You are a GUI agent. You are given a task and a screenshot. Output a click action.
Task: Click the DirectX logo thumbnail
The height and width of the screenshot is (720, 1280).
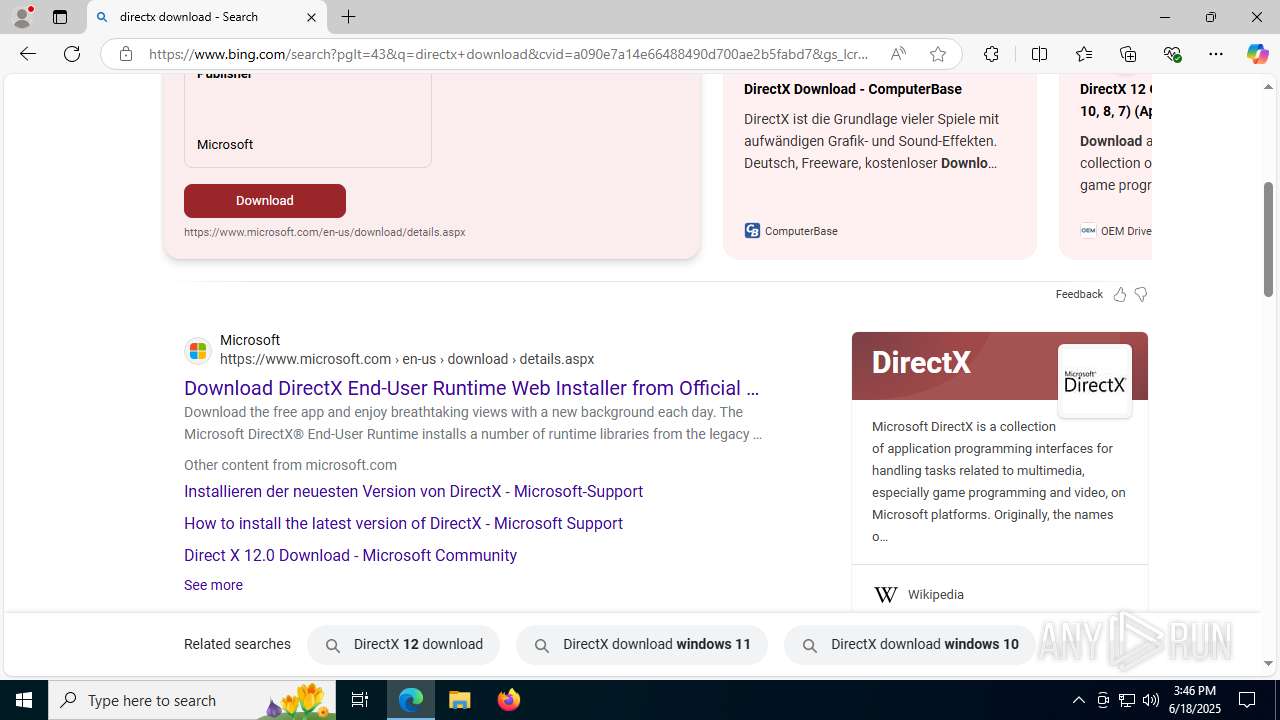click(1095, 381)
